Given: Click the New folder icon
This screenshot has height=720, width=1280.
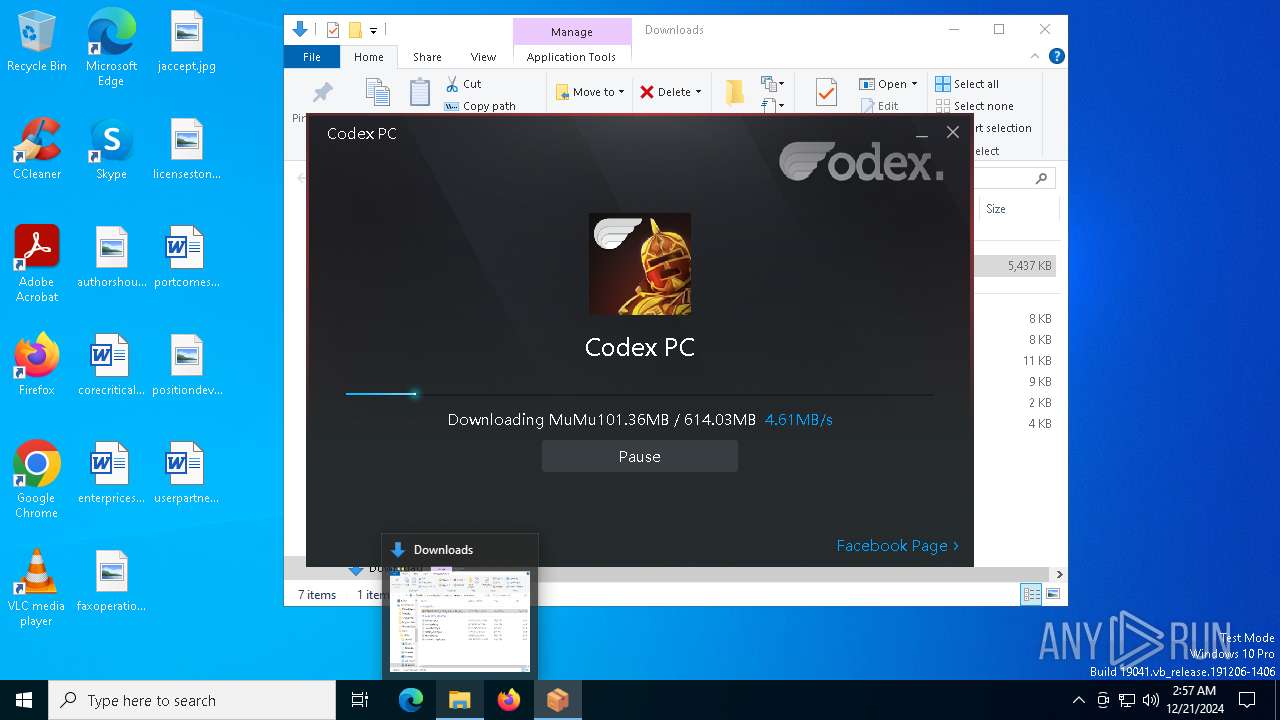Looking at the screenshot, I should point(735,92).
